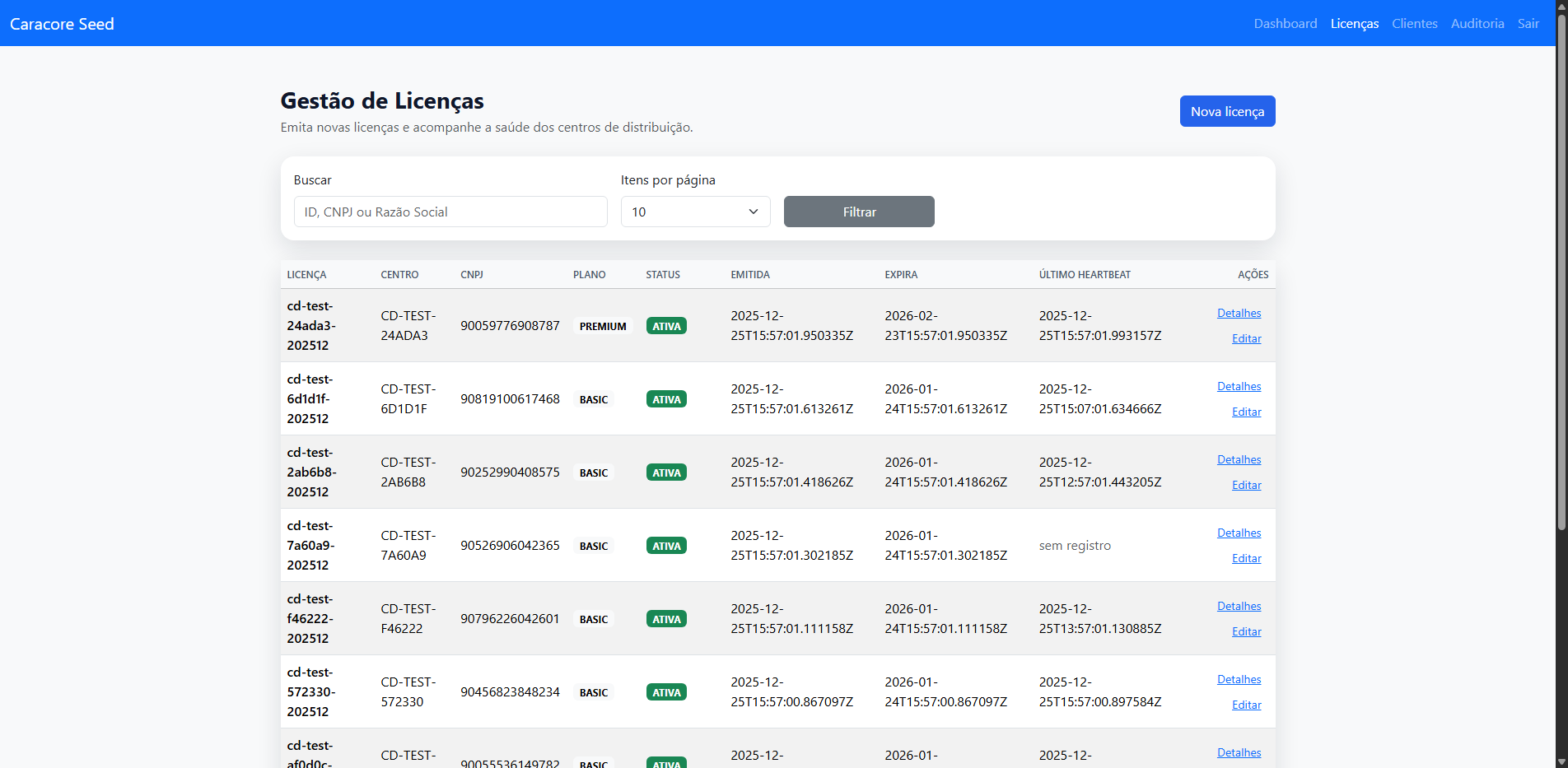The height and width of the screenshot is (768, 1568).
Task: Open Detalhes for license cd-test-2ab6b8-202512
Action: [1239, 458]
